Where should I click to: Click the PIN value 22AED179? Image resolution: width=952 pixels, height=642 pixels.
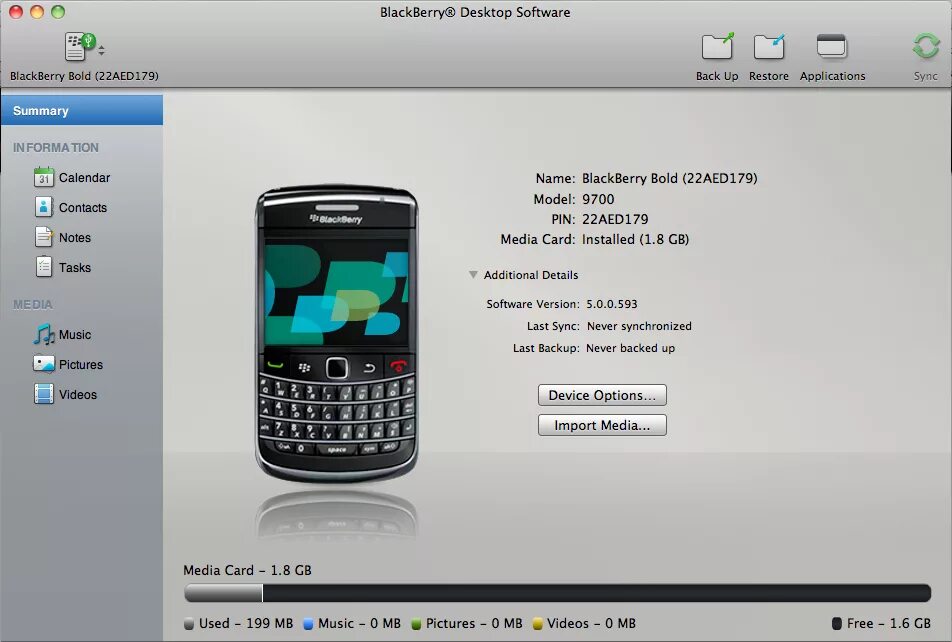pos(615,219)
